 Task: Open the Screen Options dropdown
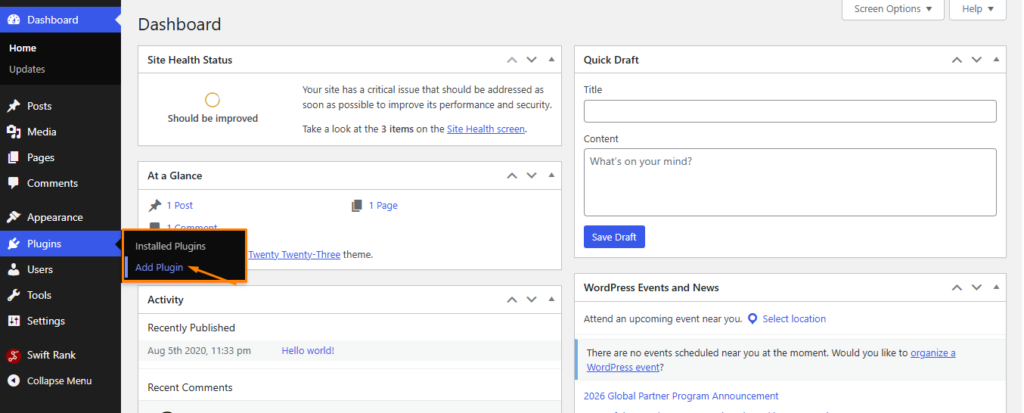(x=893, y=9)
